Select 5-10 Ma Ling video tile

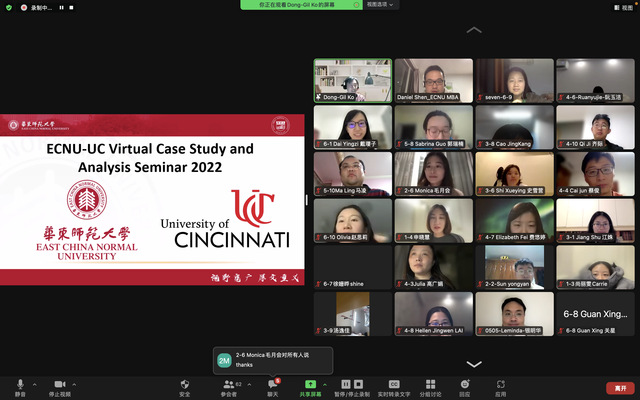coord(353,174)
